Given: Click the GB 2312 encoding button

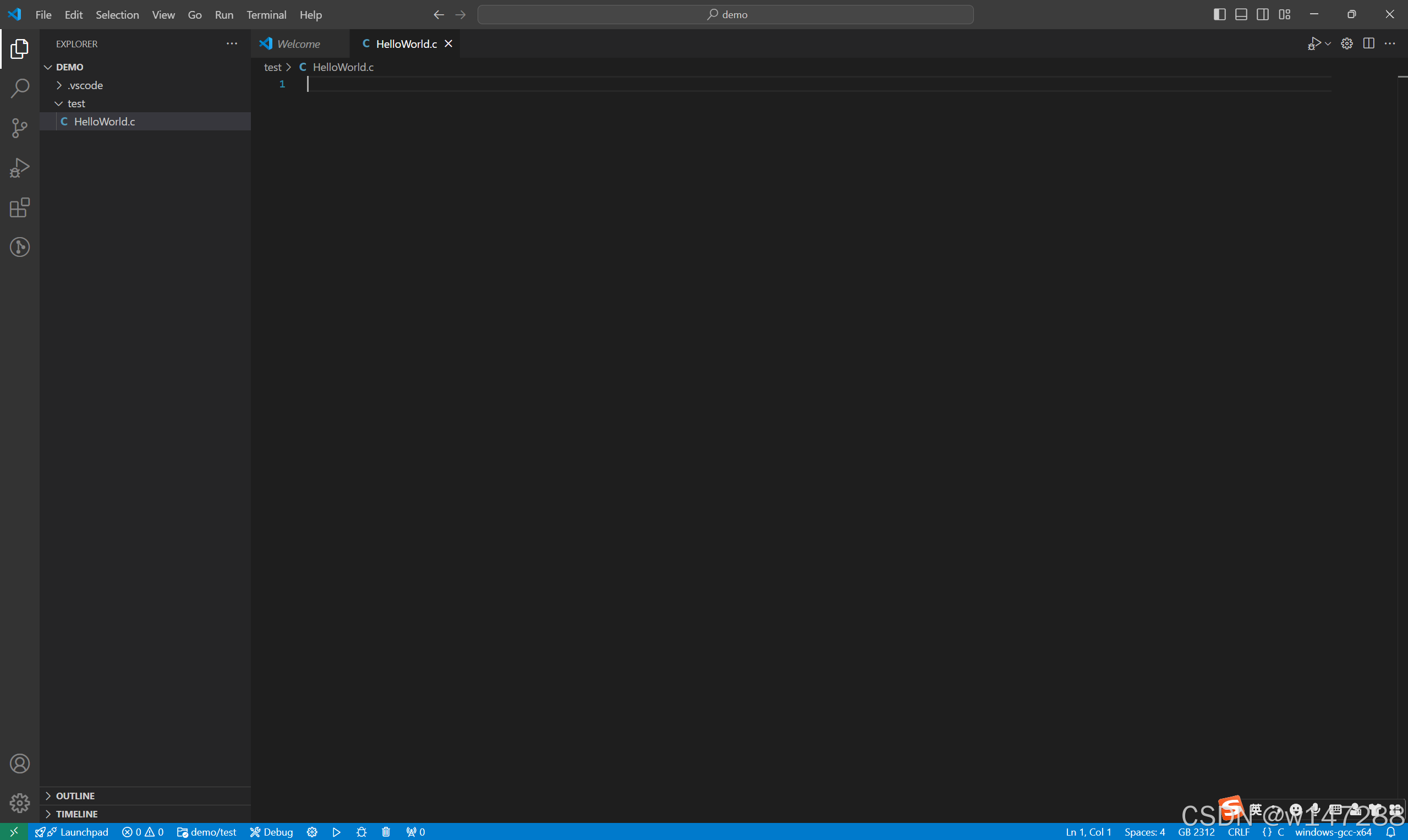Looking at the screenshot, I should pyautogui.click(x=1196, y=832).
